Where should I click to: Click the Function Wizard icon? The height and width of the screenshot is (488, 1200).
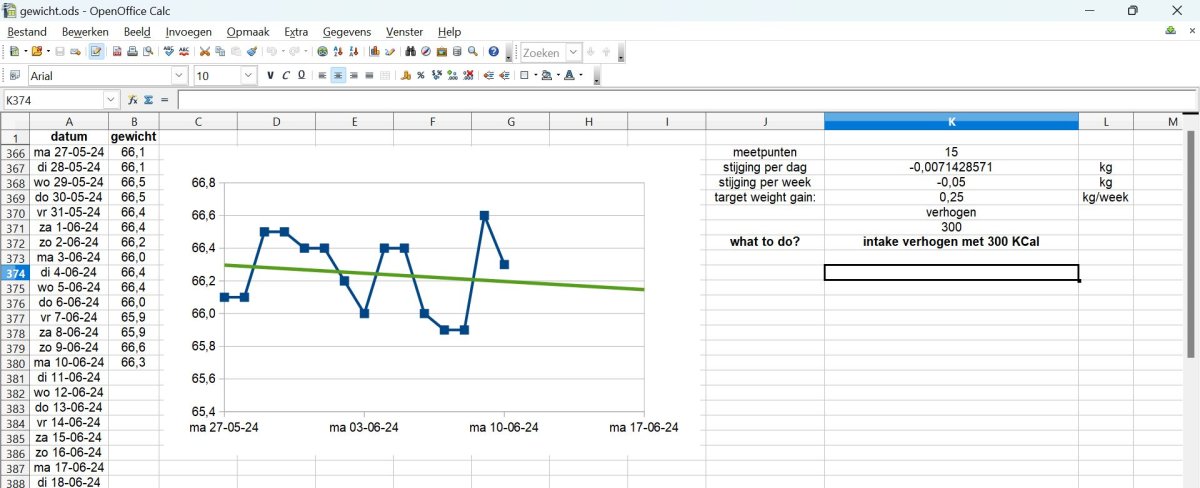click(x=132, y=100)
